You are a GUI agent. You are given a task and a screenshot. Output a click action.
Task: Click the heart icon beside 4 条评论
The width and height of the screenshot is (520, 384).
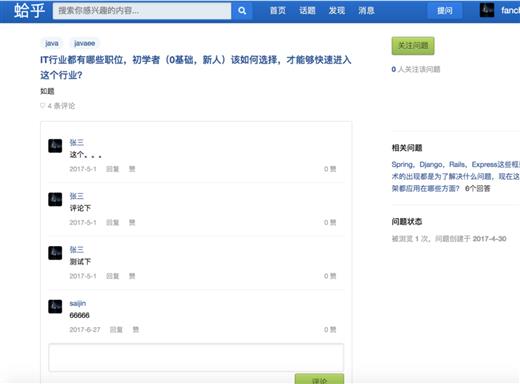click(42, 106)
